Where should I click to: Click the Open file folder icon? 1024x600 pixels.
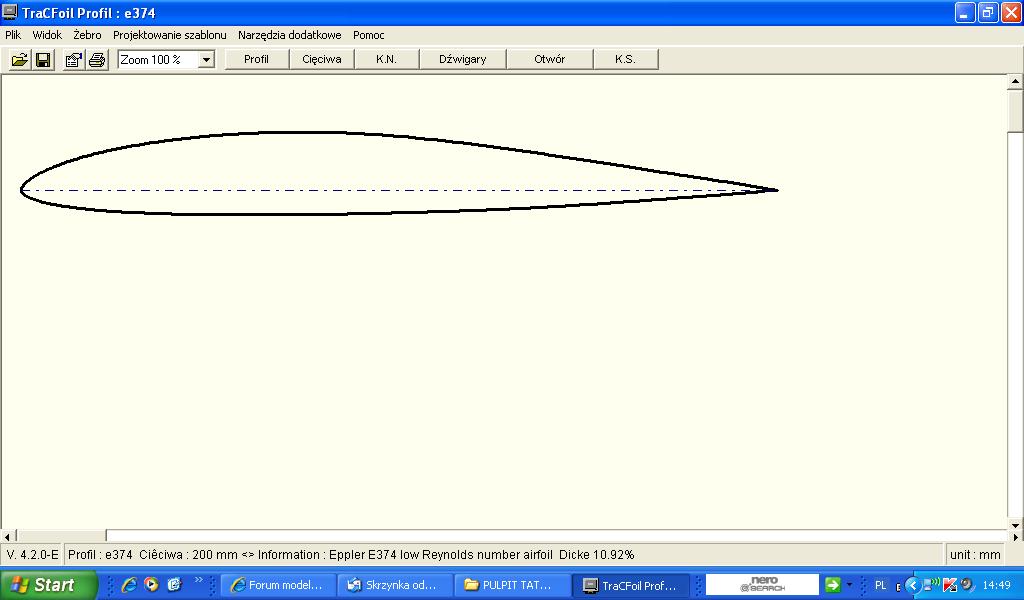click(x=19, y=60)
